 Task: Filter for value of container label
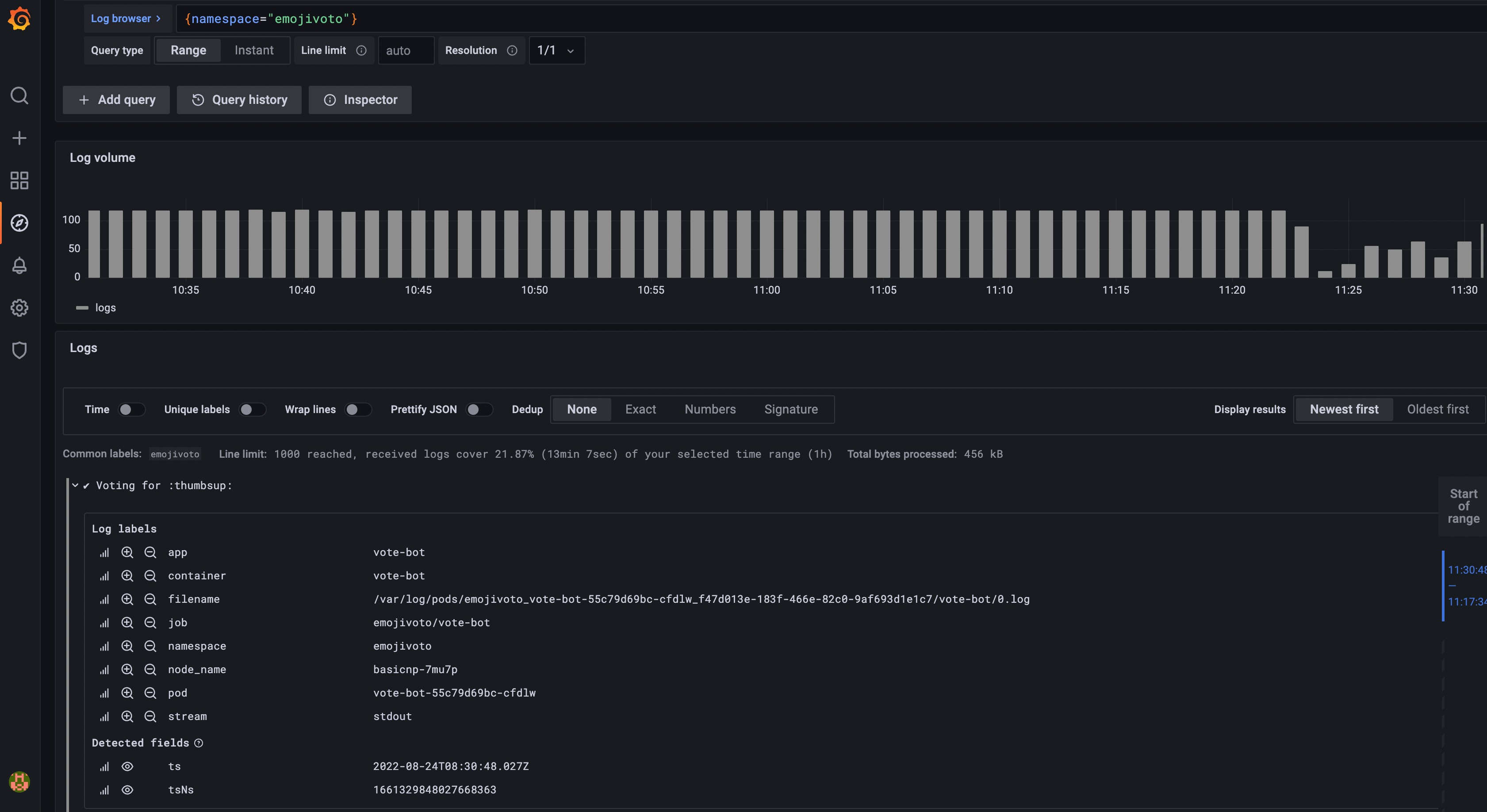point(127,576)
